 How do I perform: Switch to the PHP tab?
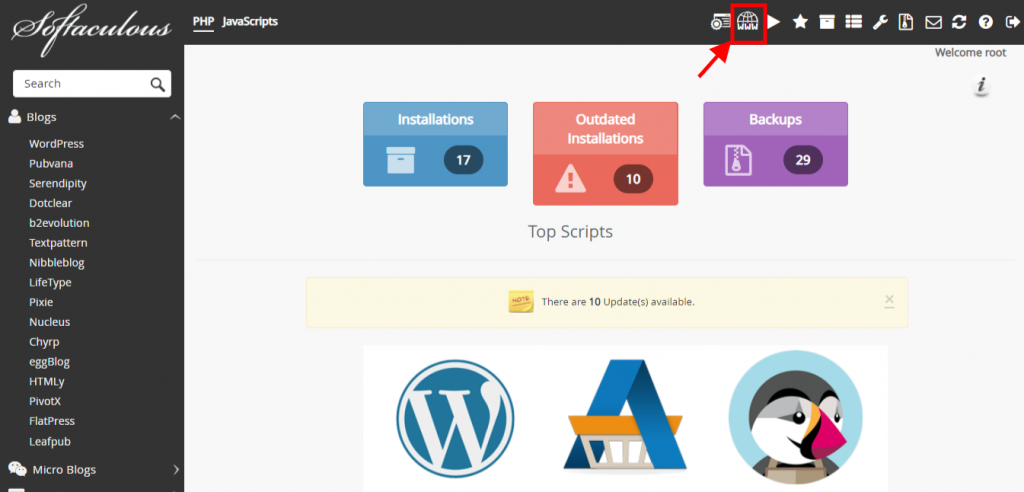point(203,22)
